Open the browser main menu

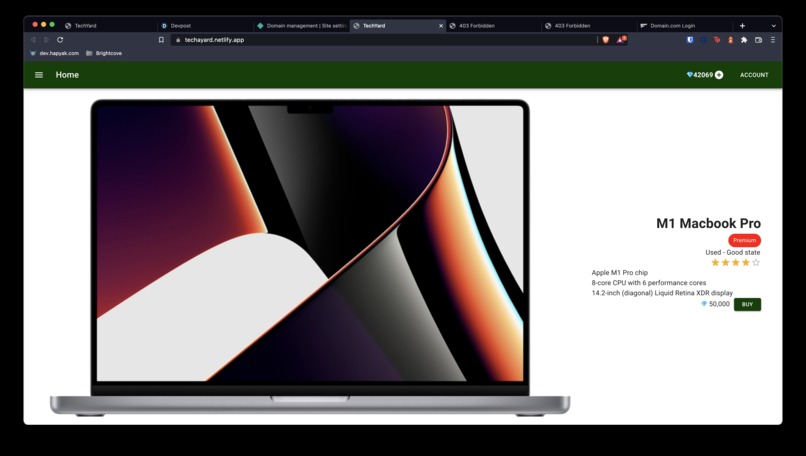pos(773,40)
